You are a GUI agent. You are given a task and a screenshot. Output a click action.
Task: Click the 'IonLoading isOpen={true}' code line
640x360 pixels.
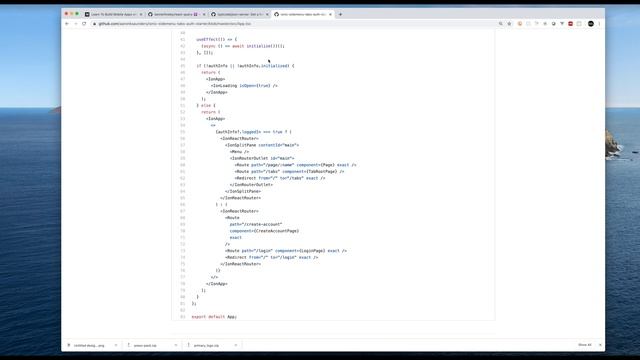coord(244,86)
